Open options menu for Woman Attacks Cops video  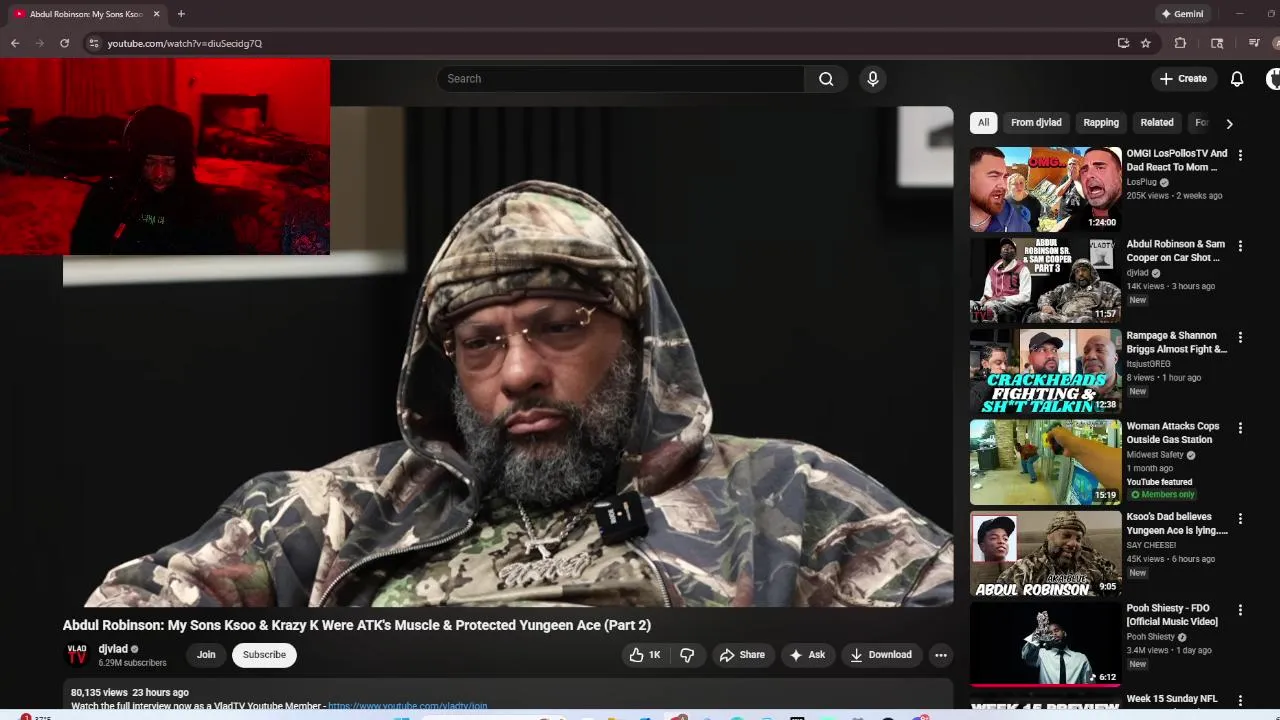click(1240, 428)
